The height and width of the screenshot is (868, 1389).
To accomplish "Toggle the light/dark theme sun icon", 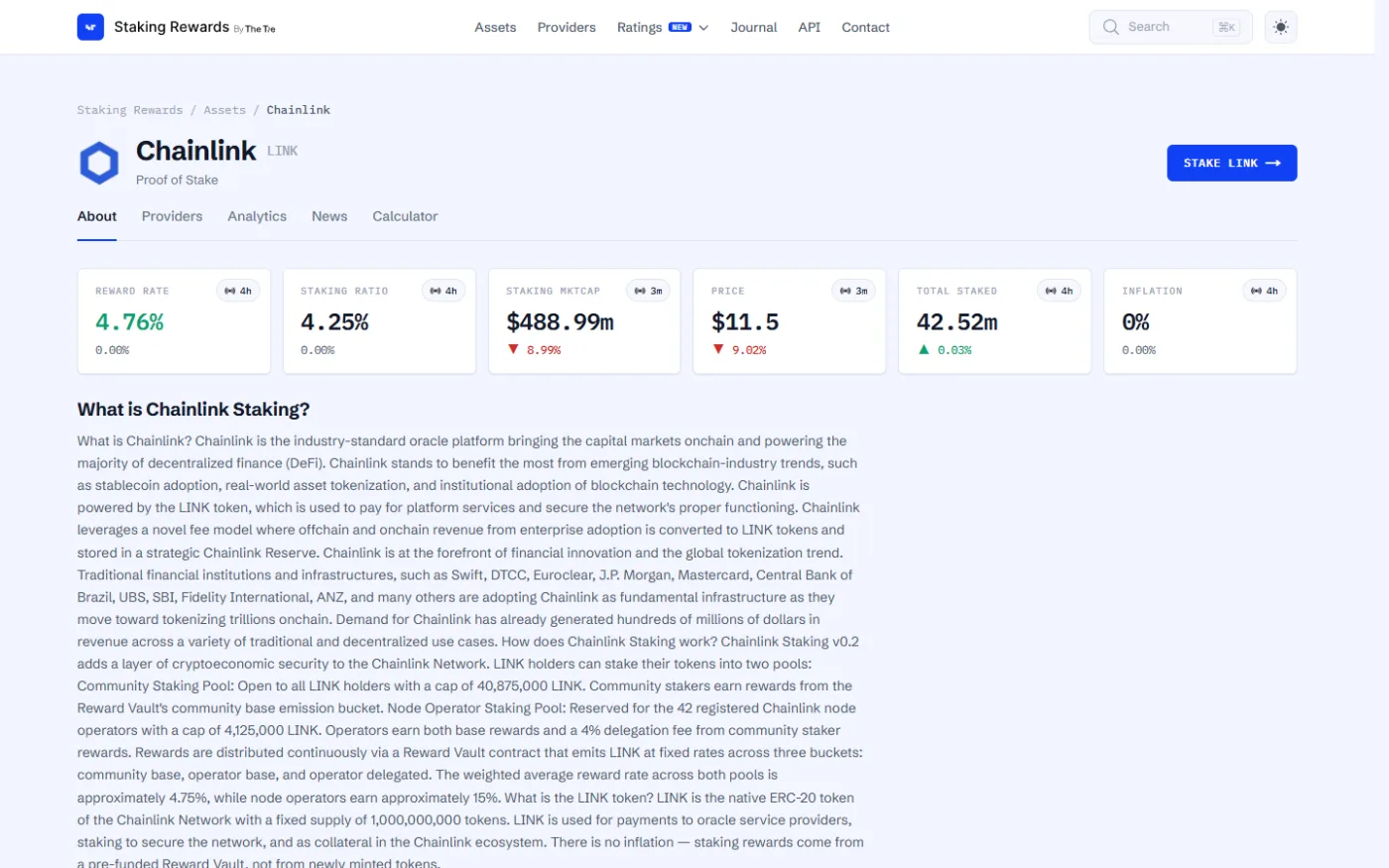I will (1281, 27).
